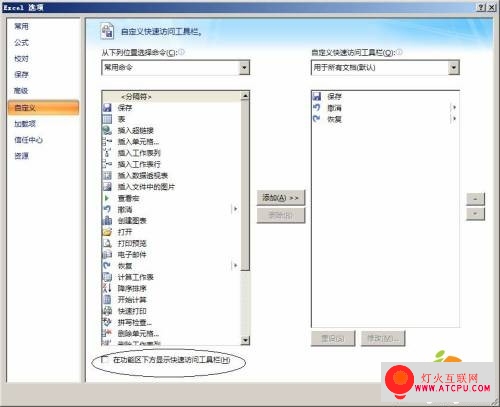The height and width of the screenshot is (407, 500).
Task: Click the 表 table icon in command list
Action: [x=107, y=119]
